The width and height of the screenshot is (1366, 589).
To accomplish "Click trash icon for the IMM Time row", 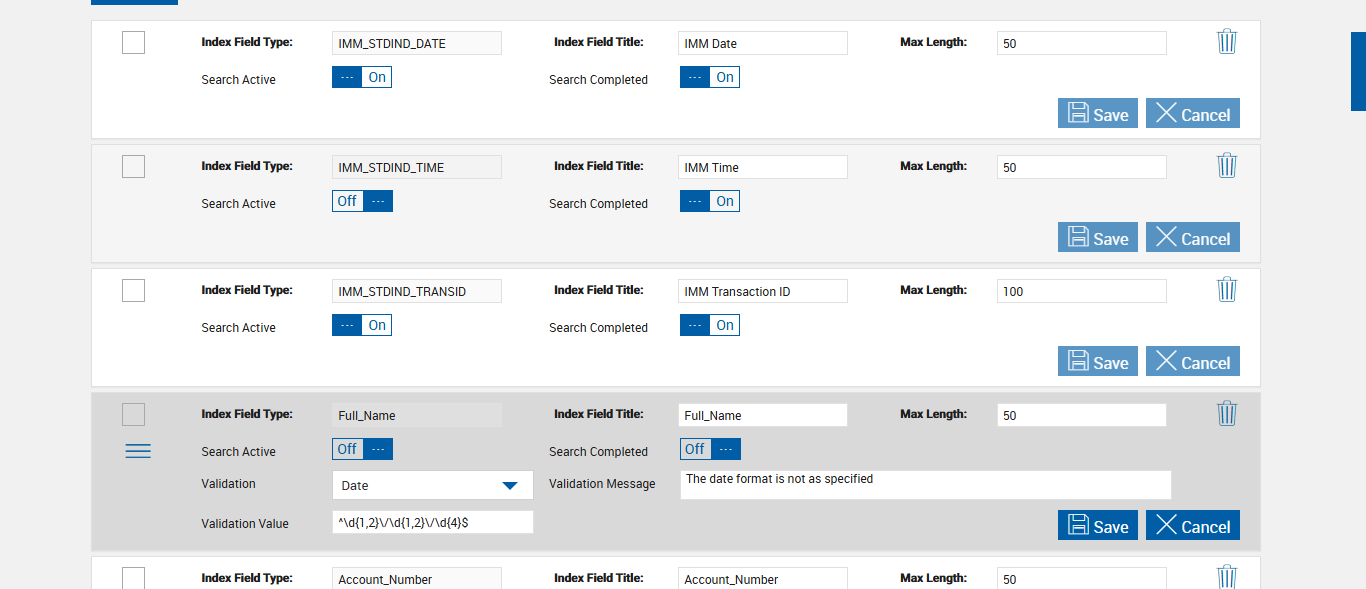I will coord(1227,166).
